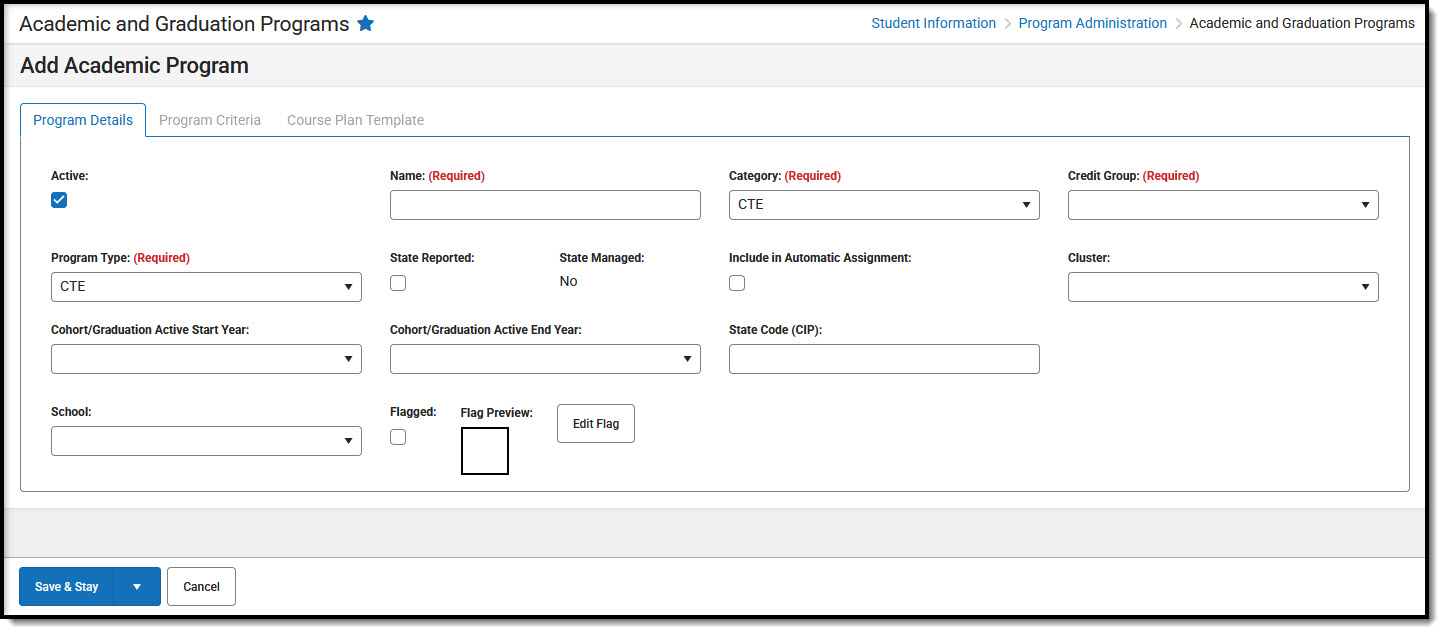
Task: Switch to the Program Criteria tab
Action: tap(210, 120)
